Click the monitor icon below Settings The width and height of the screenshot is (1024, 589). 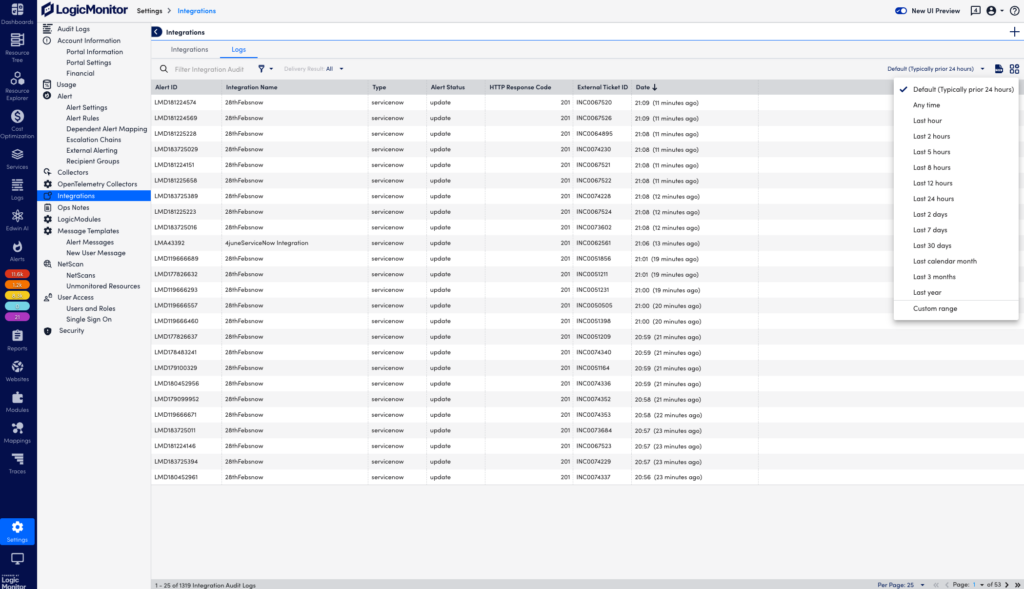17,559
